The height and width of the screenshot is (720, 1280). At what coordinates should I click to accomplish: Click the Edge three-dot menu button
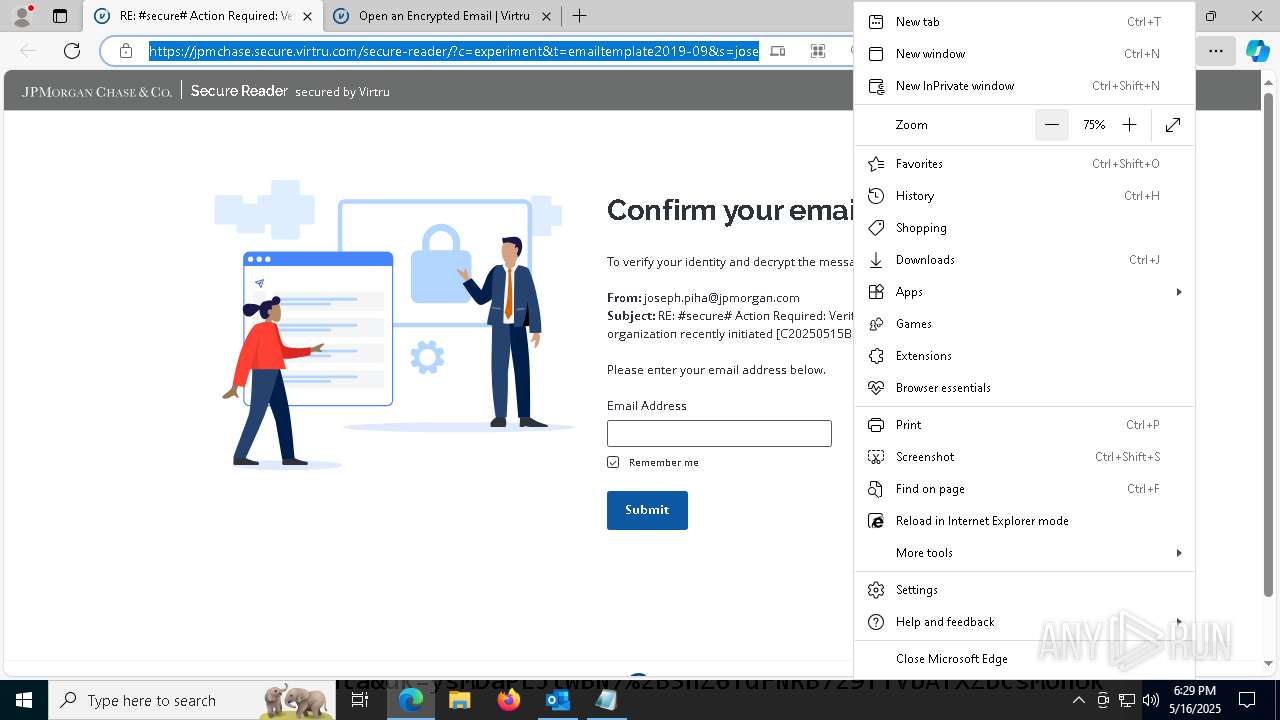[x=1215, y=51]
